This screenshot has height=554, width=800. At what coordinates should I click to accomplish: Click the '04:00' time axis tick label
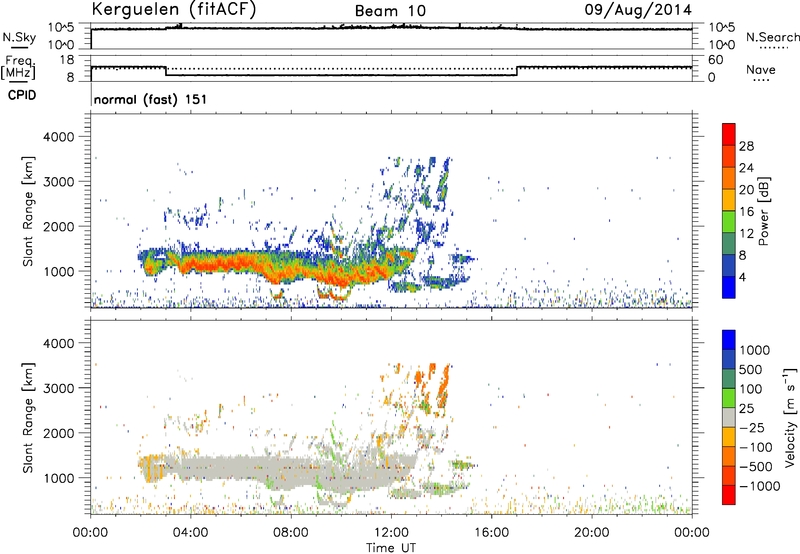tap(190, 533)
